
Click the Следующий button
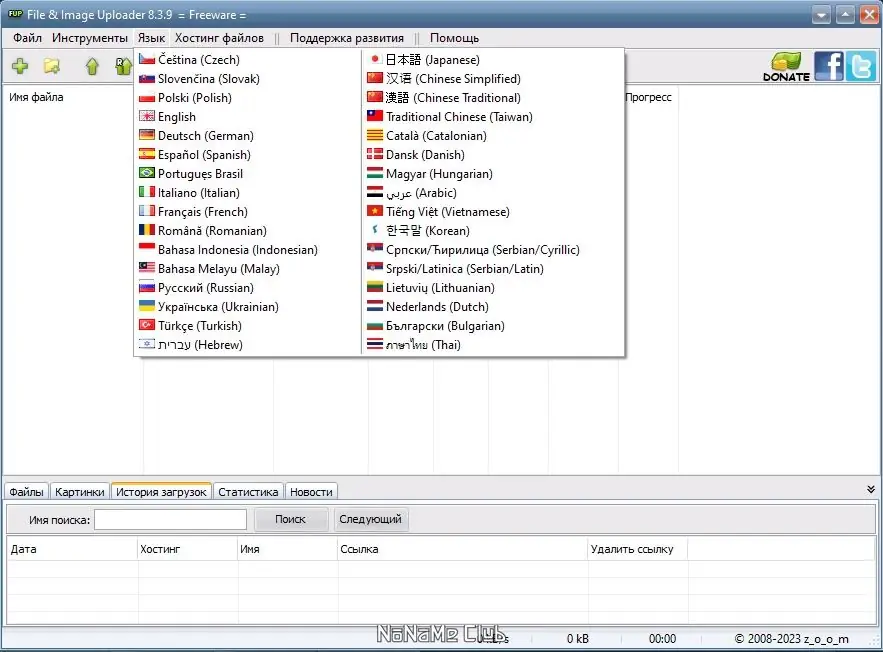[x=371, y=519]
